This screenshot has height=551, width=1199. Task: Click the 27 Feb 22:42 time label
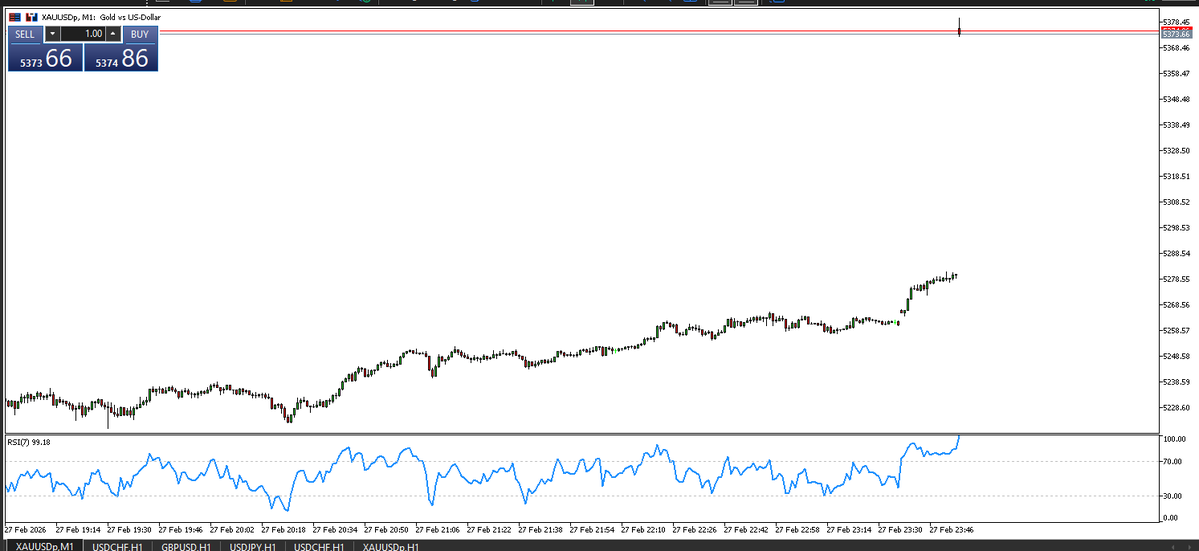click(x=746, y=529)
